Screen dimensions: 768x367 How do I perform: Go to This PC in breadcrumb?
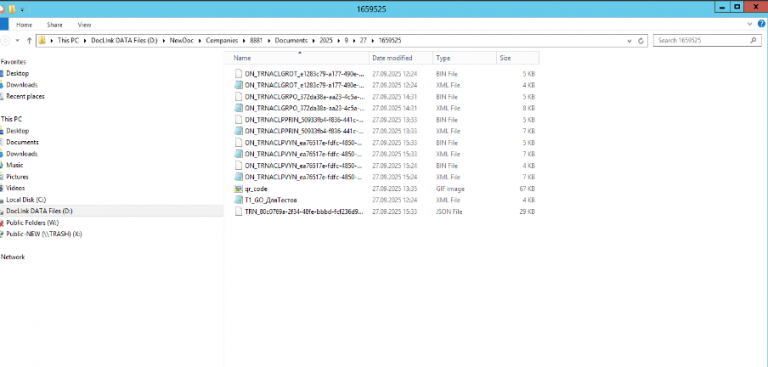pyautogui.click(x=68, y=41)
